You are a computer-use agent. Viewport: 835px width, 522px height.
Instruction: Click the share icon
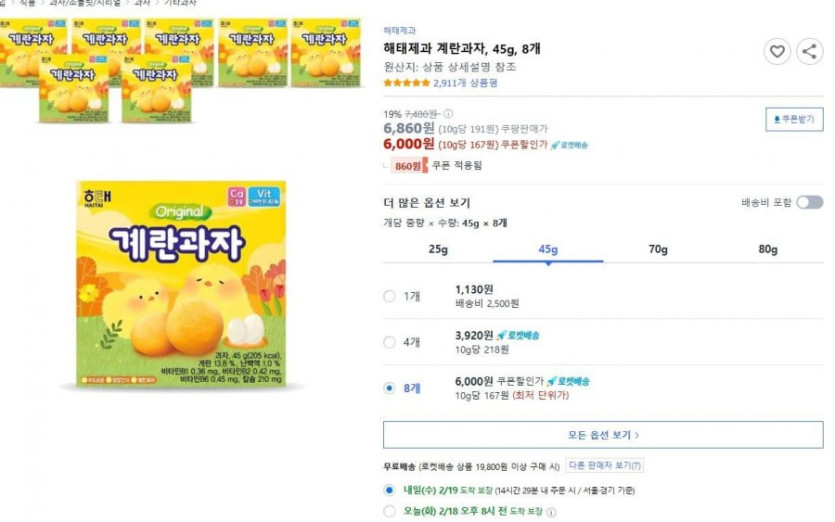point(809,52)
